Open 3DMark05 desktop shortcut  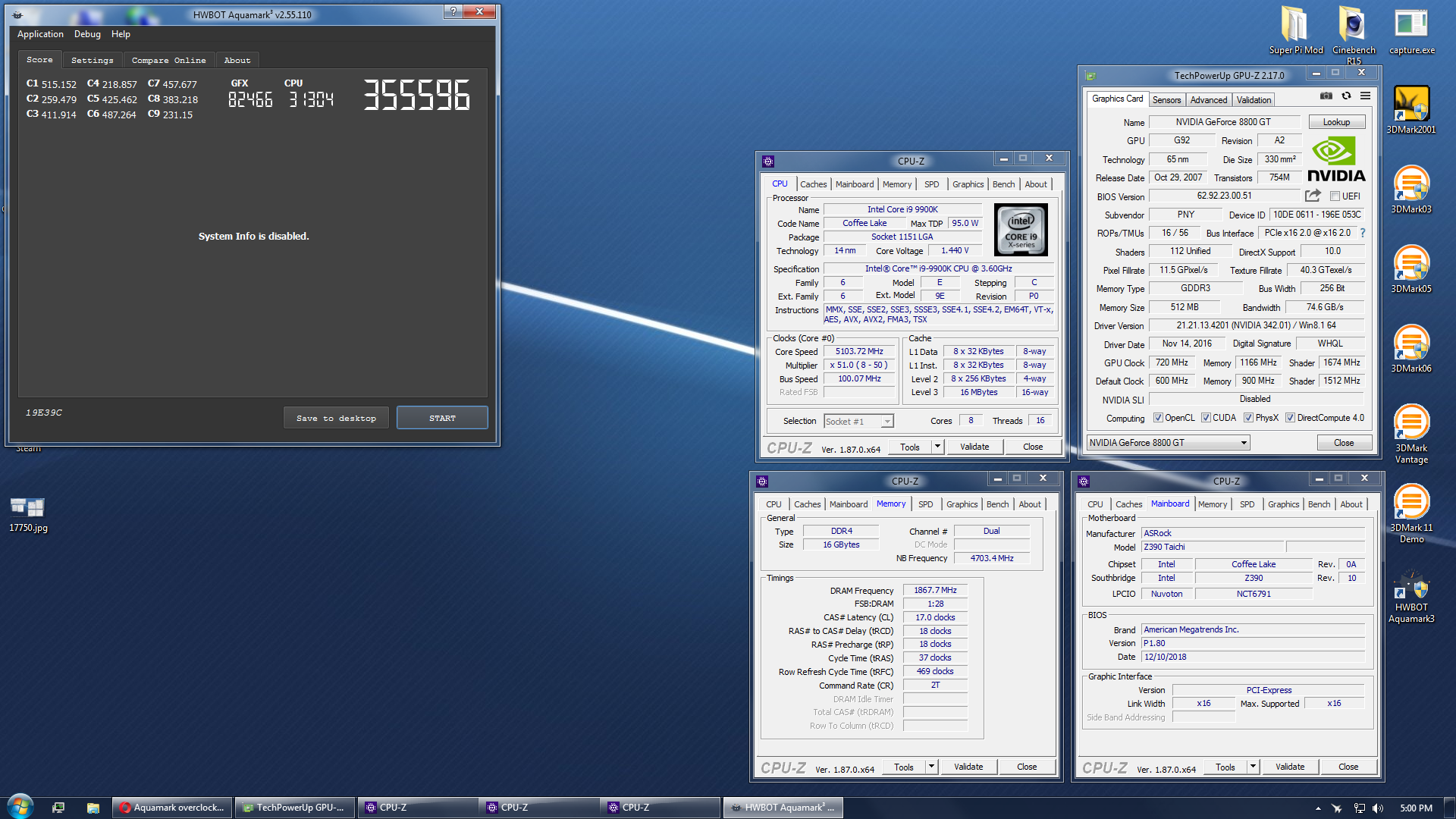pyautogui.click(x=1411, y=269)
